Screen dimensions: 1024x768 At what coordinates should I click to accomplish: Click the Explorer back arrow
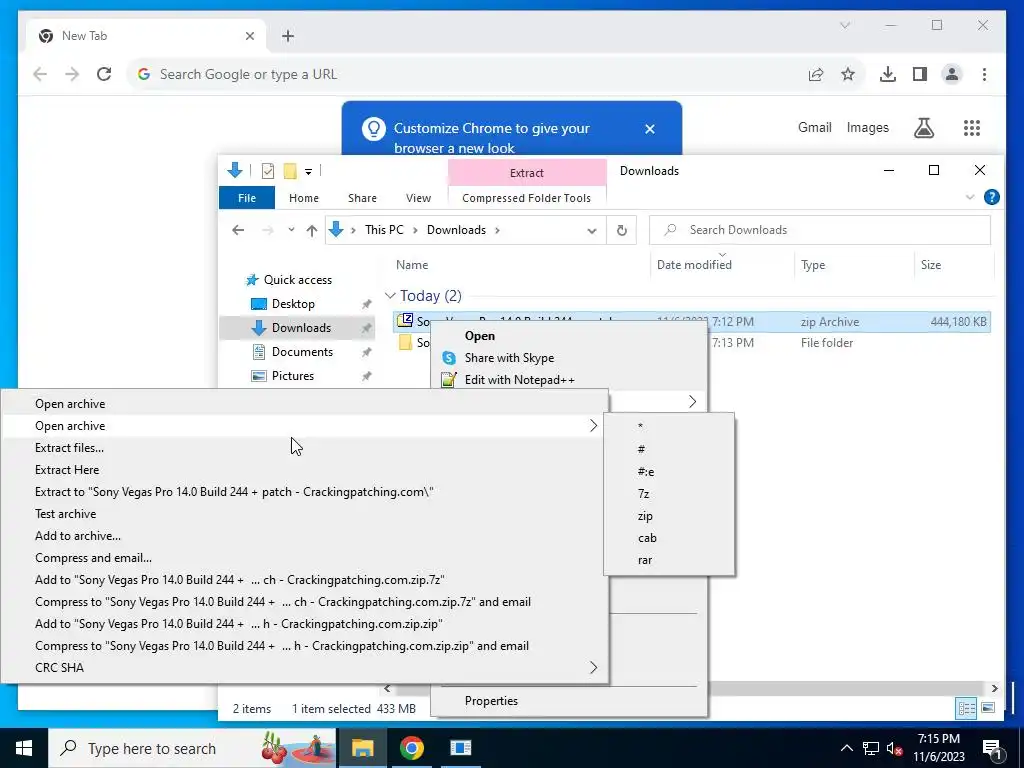(238, 230)
